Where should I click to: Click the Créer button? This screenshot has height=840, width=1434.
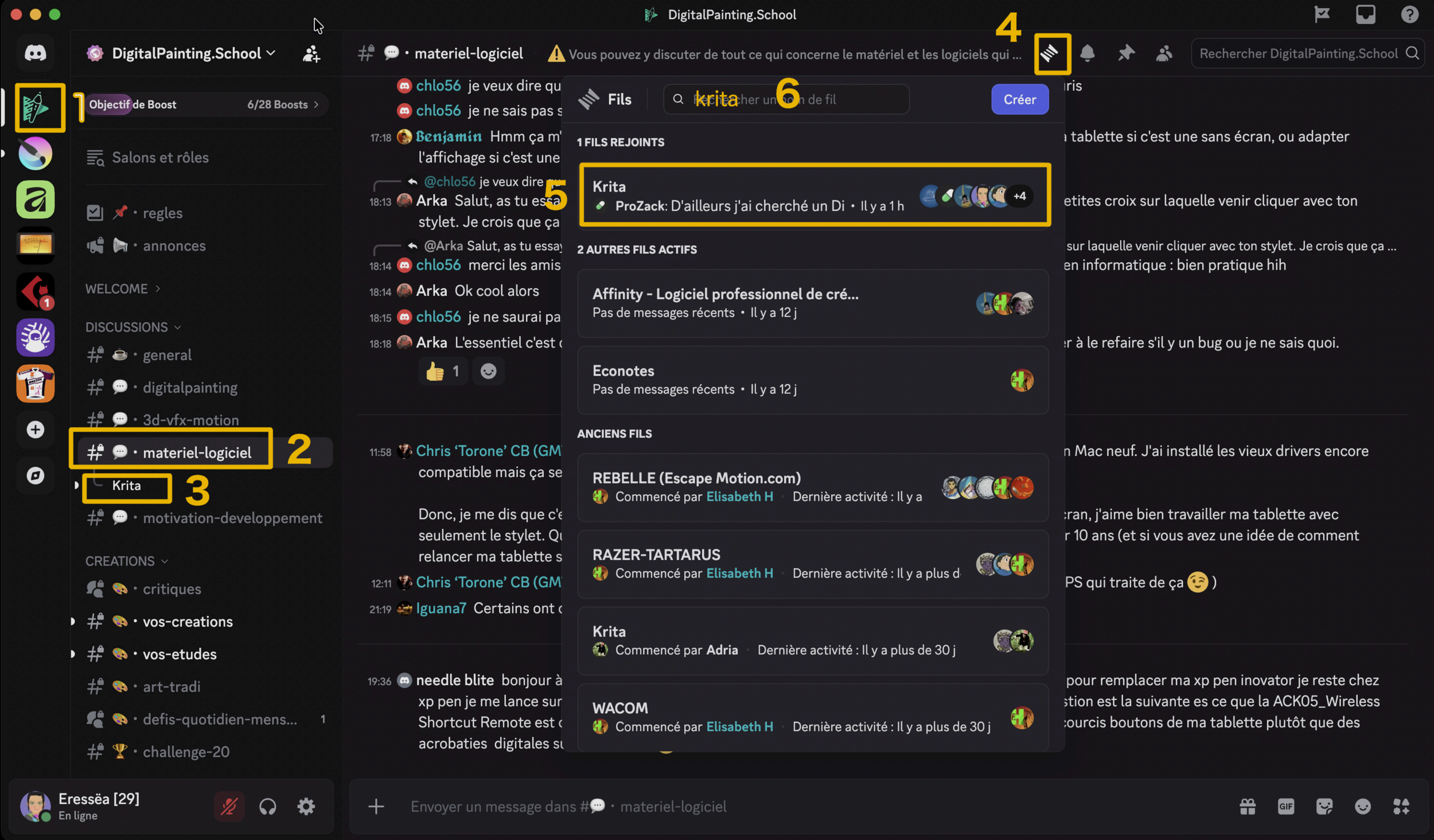pyautogui.click(x=1019, y=99)
